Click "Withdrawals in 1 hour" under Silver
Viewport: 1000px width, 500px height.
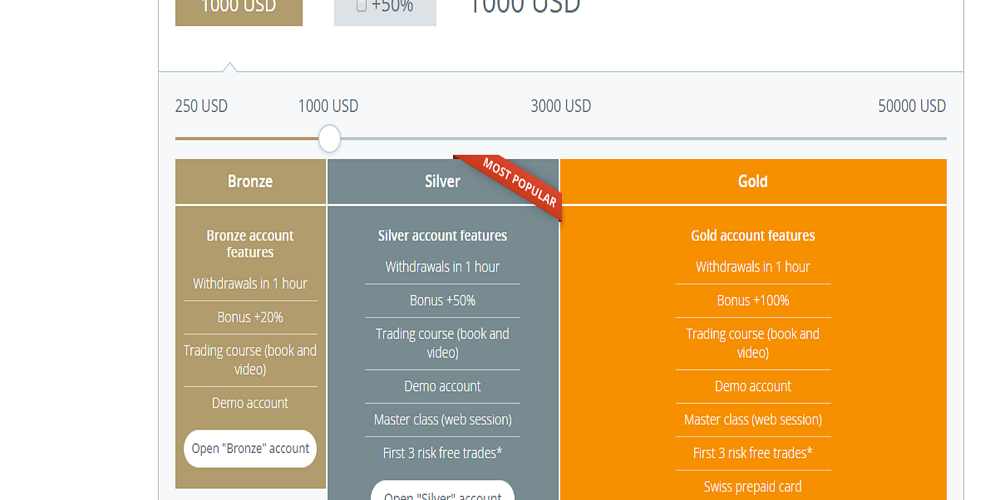pos(443,267)
